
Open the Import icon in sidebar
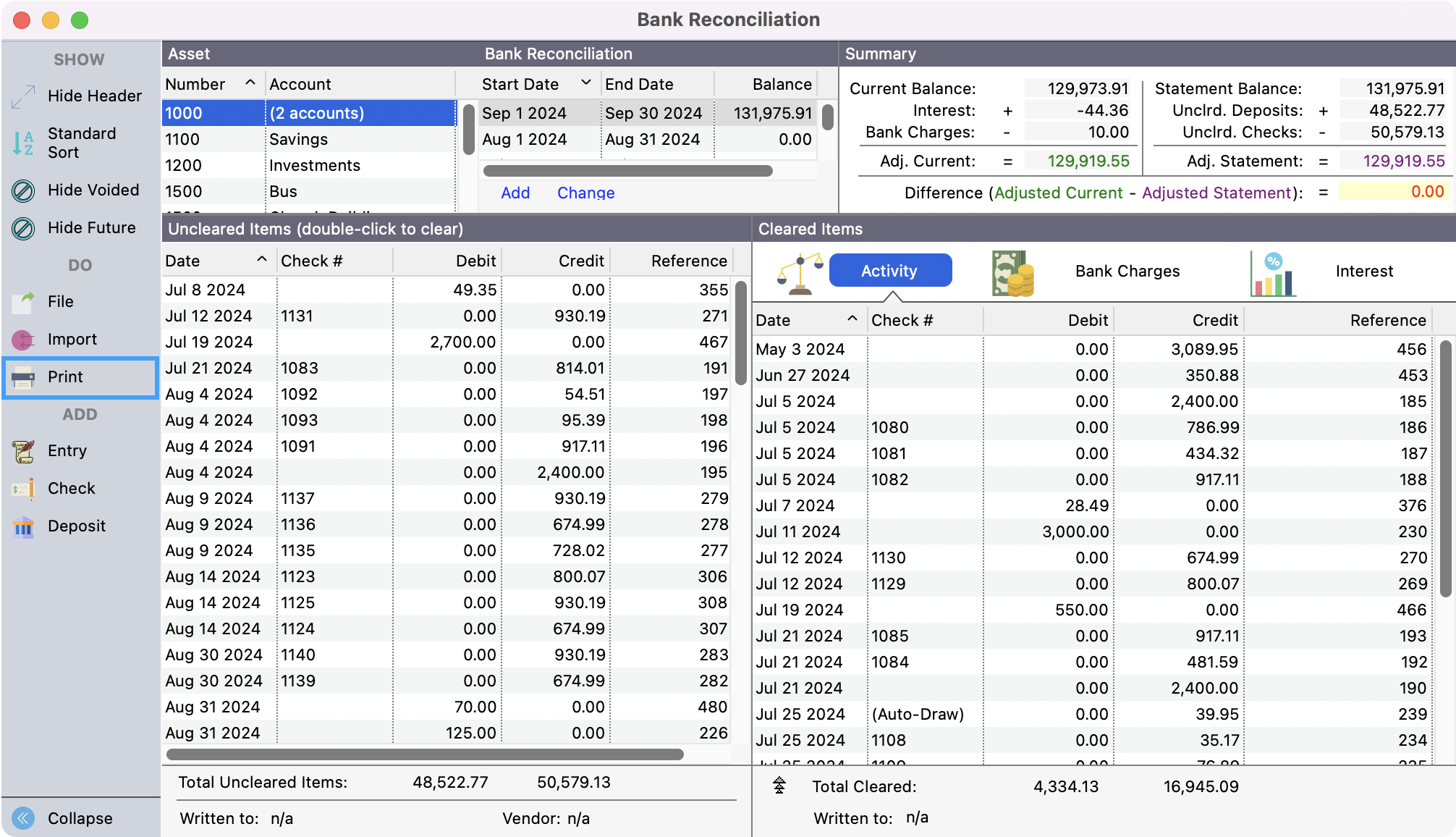pos(23,340)
